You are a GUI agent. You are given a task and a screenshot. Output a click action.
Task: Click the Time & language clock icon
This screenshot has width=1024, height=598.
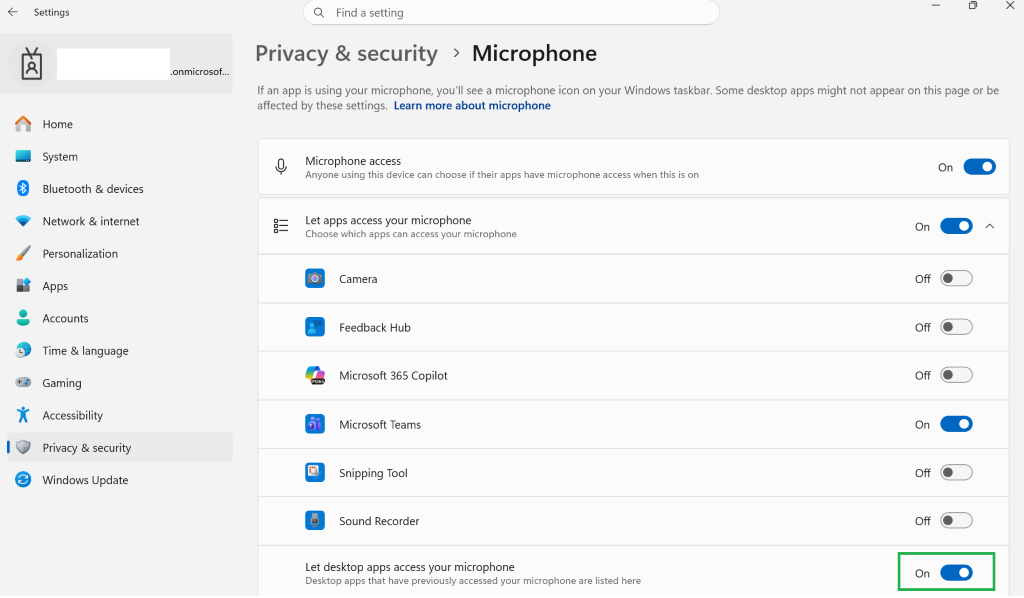24,350
